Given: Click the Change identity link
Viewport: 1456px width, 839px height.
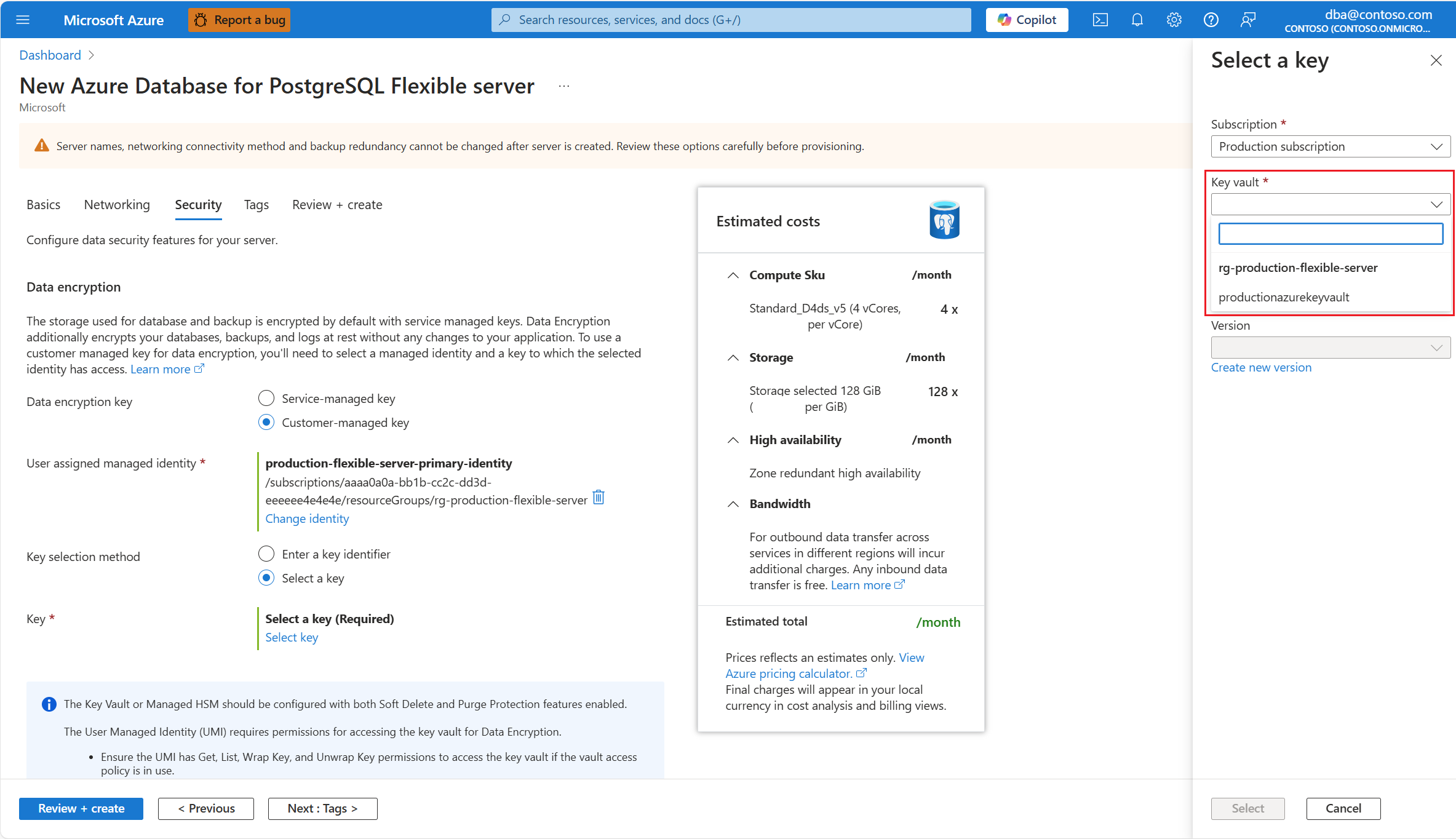Looking at the screenshot, I should [307, 519].
